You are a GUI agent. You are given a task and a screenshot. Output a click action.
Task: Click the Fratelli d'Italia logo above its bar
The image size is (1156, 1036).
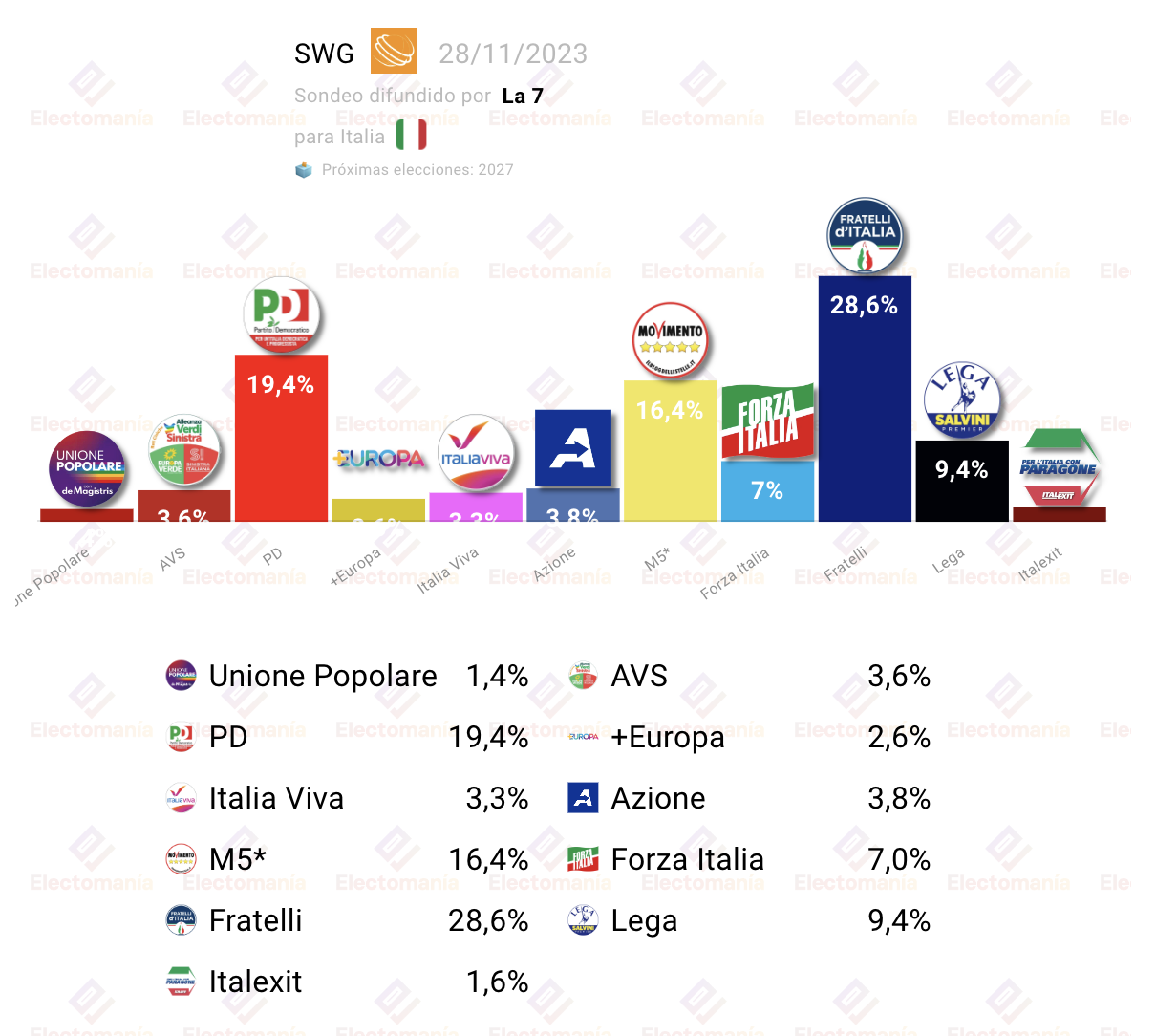click(865, 236)
